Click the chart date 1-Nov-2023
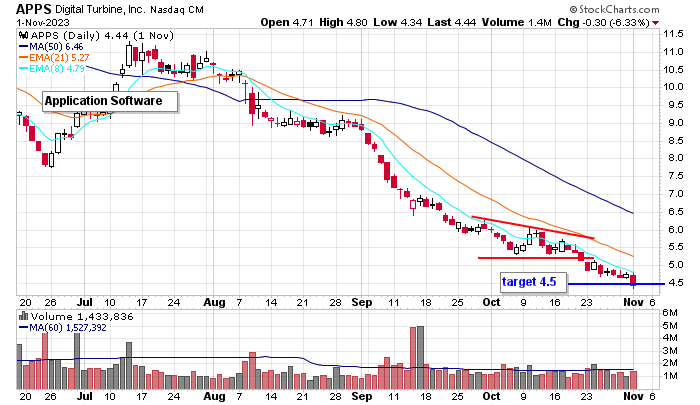 pyautogui.click(x=43, y=22)
